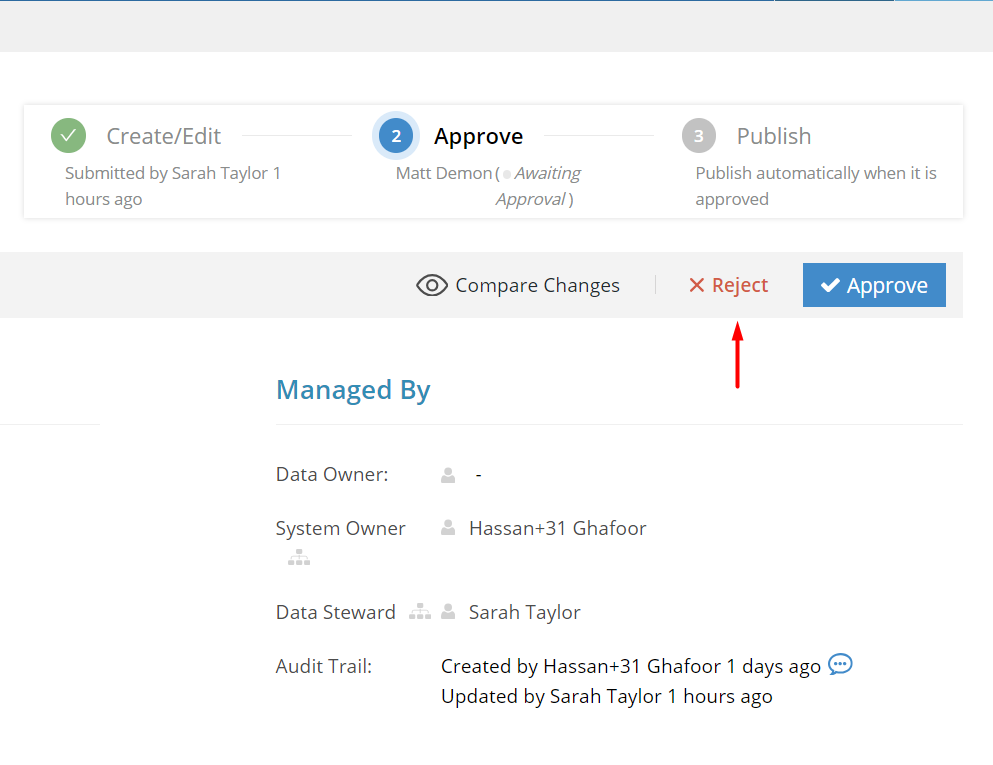
Task: Click the Awaiting Approval status dot
Action: tap(507, 174)
